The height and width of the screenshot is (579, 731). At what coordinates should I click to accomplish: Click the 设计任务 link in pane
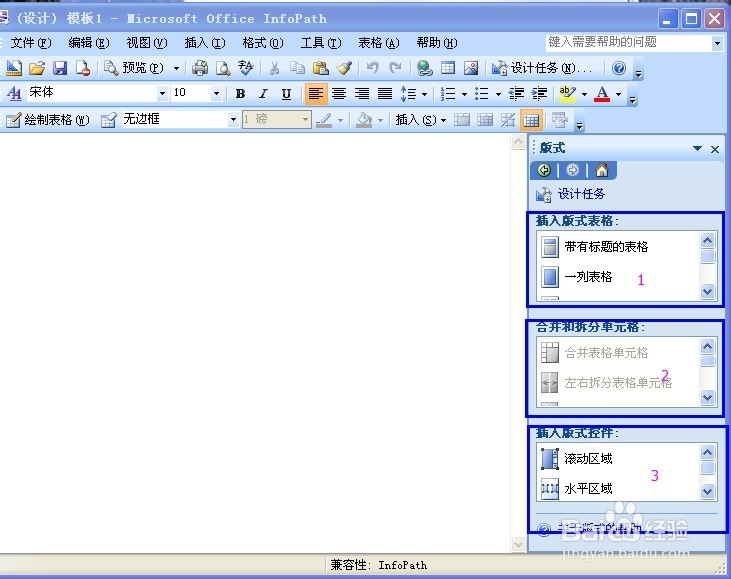point(581,194)
